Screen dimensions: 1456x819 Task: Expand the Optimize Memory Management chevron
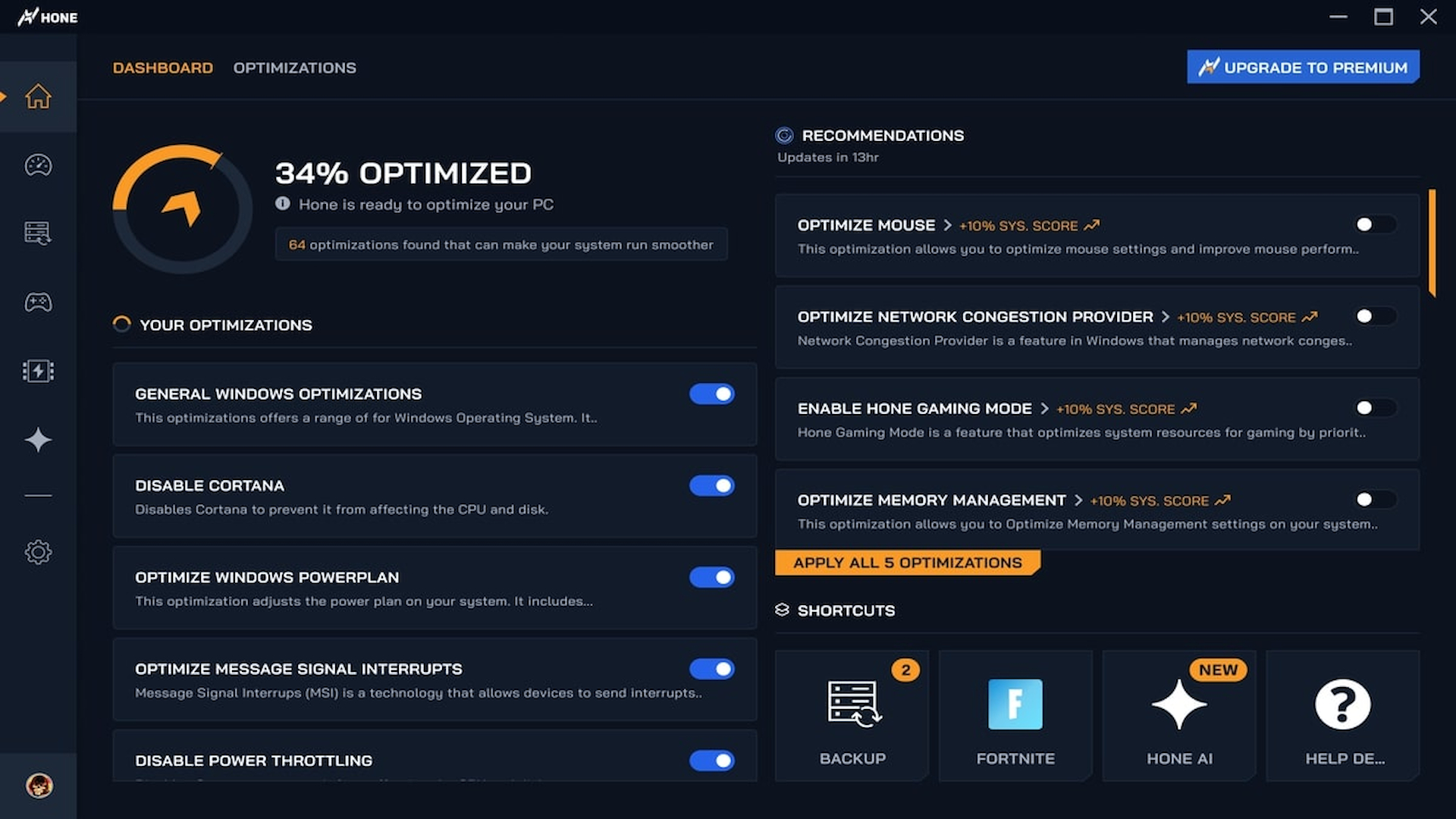(x=1077, y=500)
